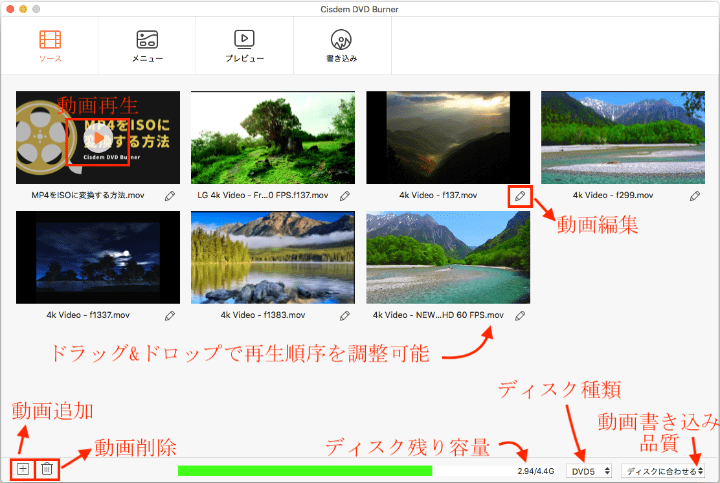Select the NEW...HD 60 FPS river thumbnail
The height and width of the screenshot is (483, 720).
pos(448,257)
